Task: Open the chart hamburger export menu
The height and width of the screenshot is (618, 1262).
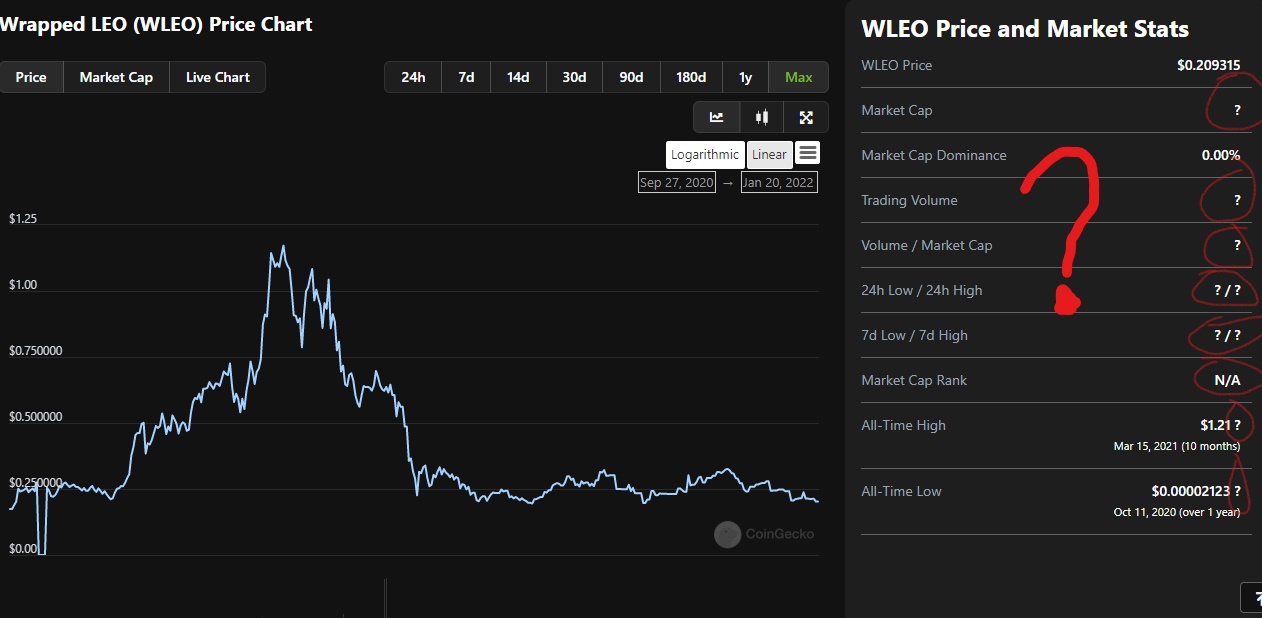Action: click(x=809, y=153)
